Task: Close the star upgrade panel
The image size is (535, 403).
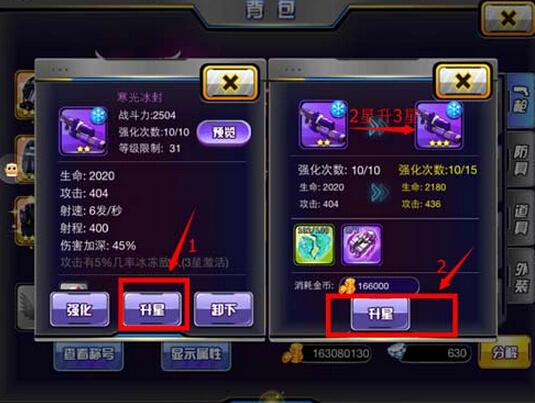Action: [463, 82]
